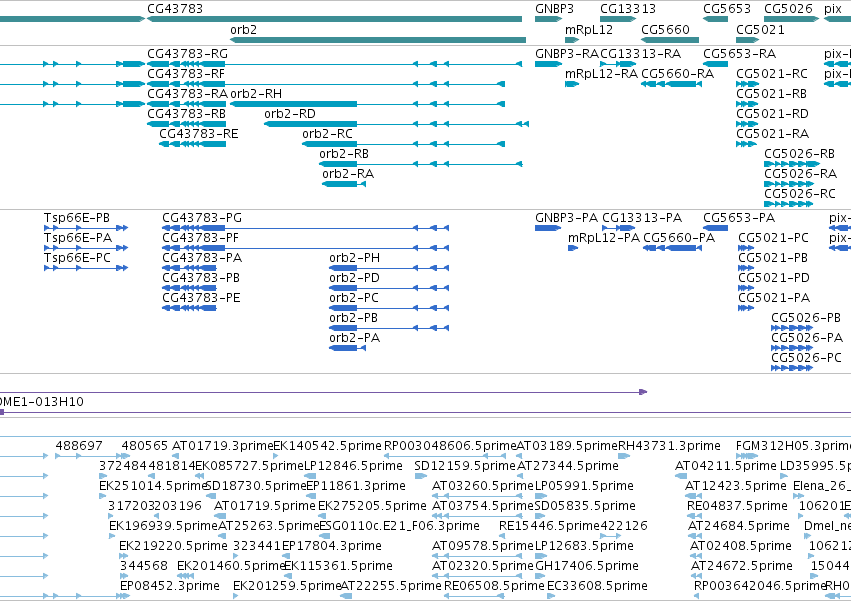The height and width of the screenshot is (601, 851).
Task: Select transcript orb2-RB
Action: click(x=344, y=154)
